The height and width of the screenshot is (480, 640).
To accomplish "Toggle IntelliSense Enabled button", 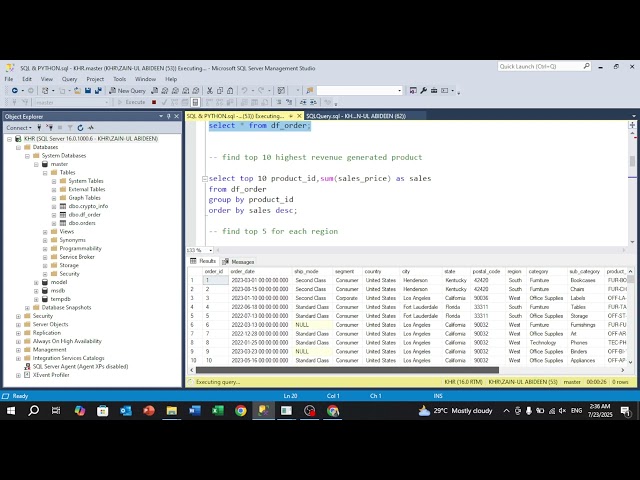I will point(196,102).
